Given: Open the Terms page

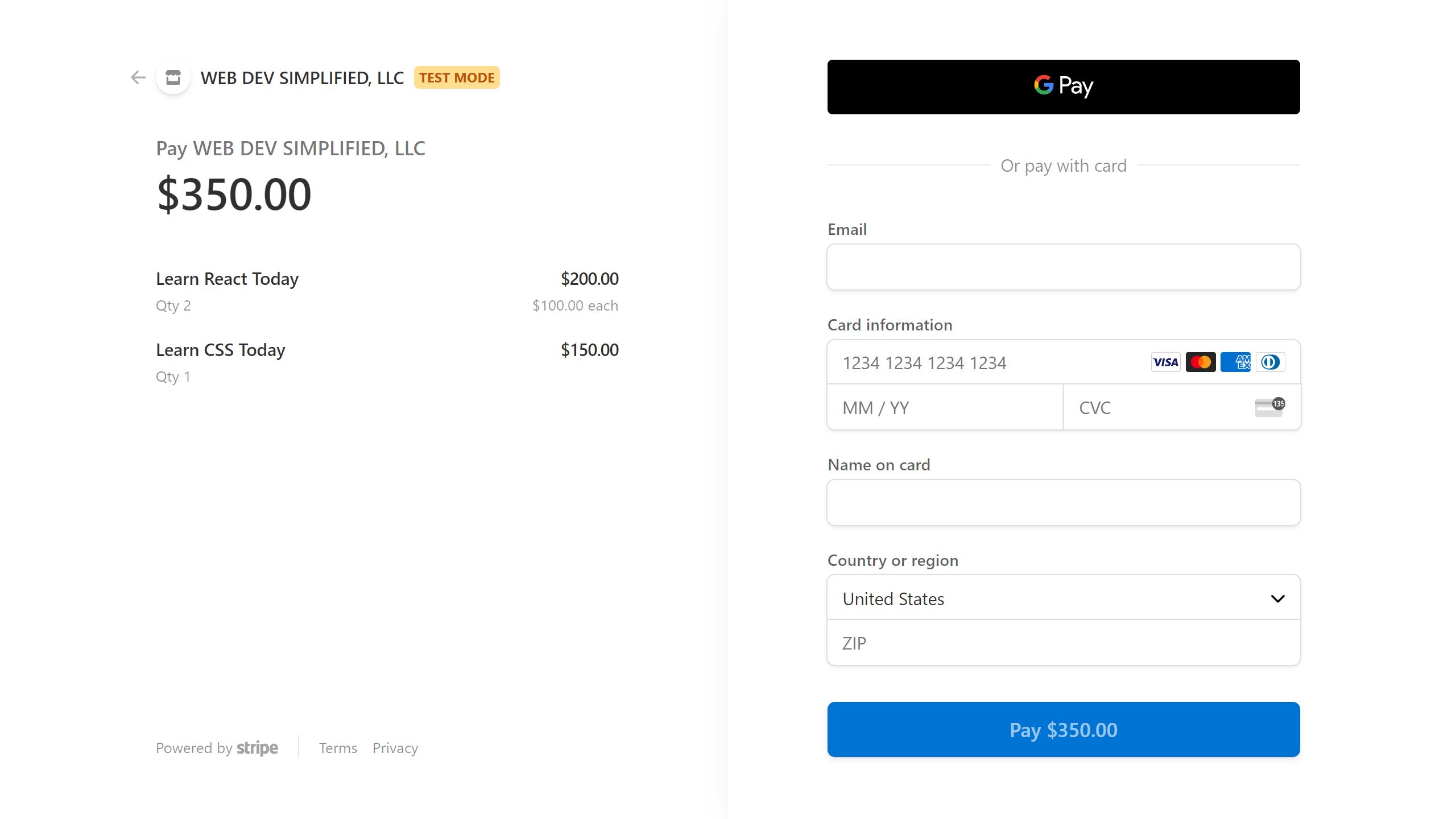Looking at the screenshot, I should 338,748.
